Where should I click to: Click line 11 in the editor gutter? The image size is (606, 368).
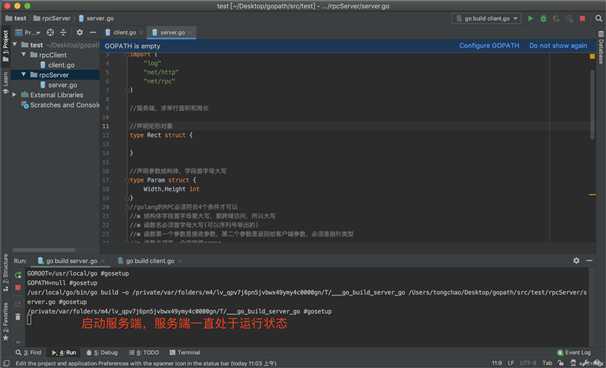[106, 126]
